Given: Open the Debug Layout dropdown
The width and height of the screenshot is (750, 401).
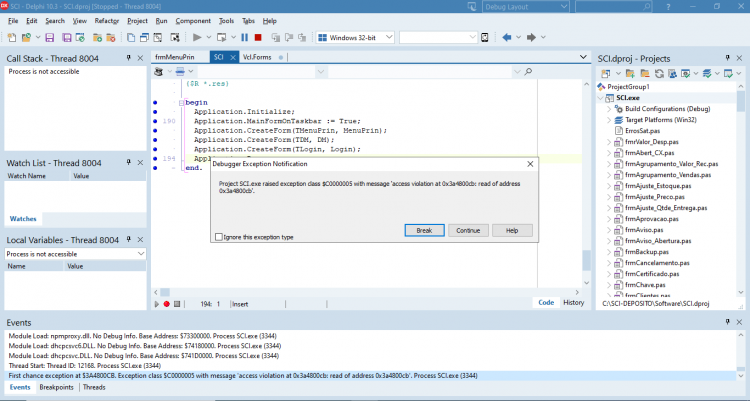Looking at the screenshot, I should pyautogui.click(x=525, y=7).
